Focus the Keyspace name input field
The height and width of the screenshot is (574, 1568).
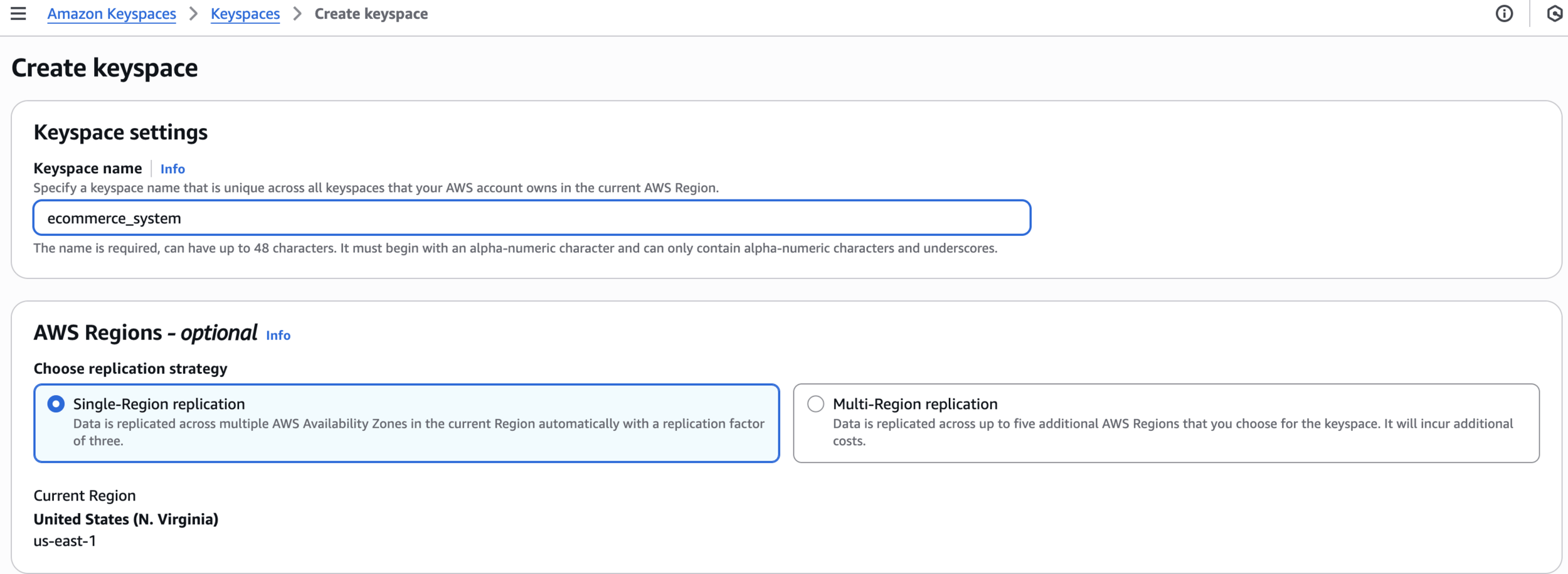(532, 218)
